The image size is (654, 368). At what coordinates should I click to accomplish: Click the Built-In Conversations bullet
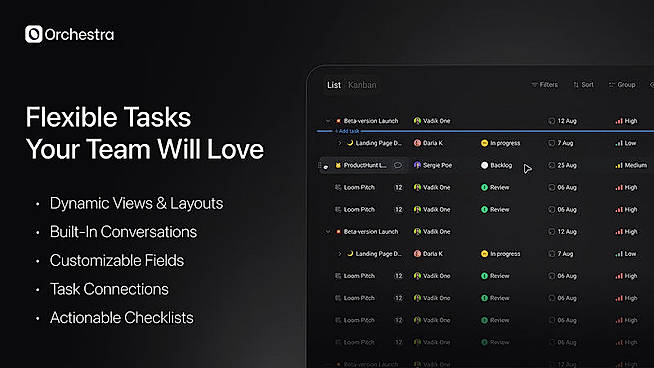(x=123, y=232)
